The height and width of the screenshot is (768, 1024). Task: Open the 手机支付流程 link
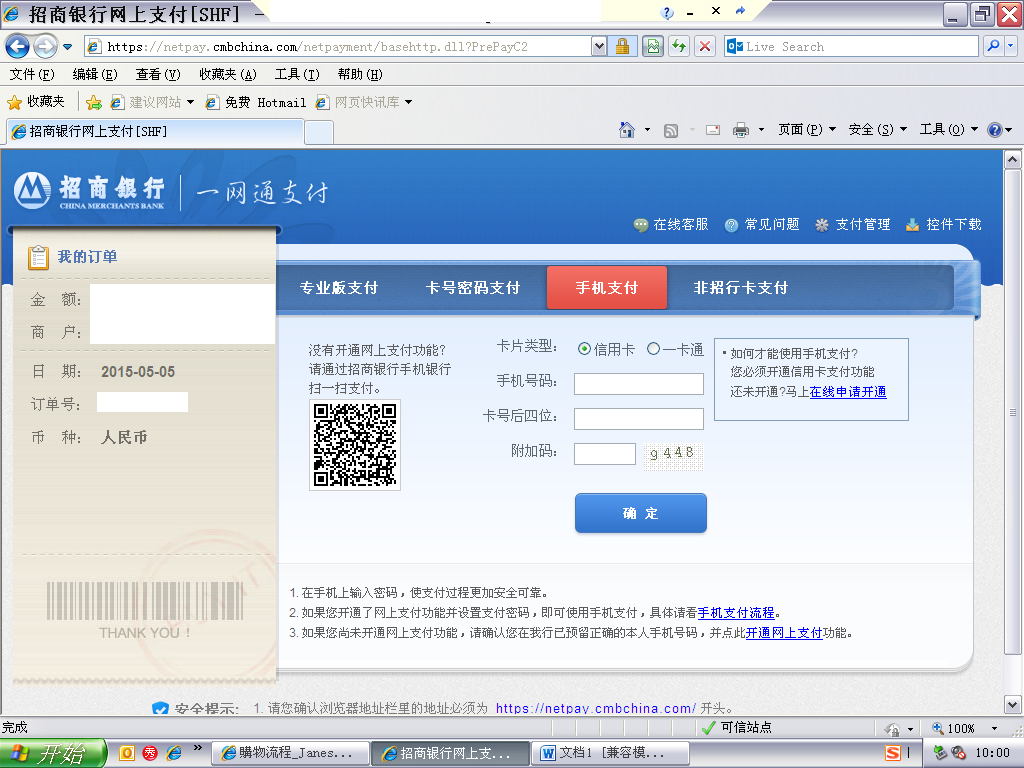[736, 613]
